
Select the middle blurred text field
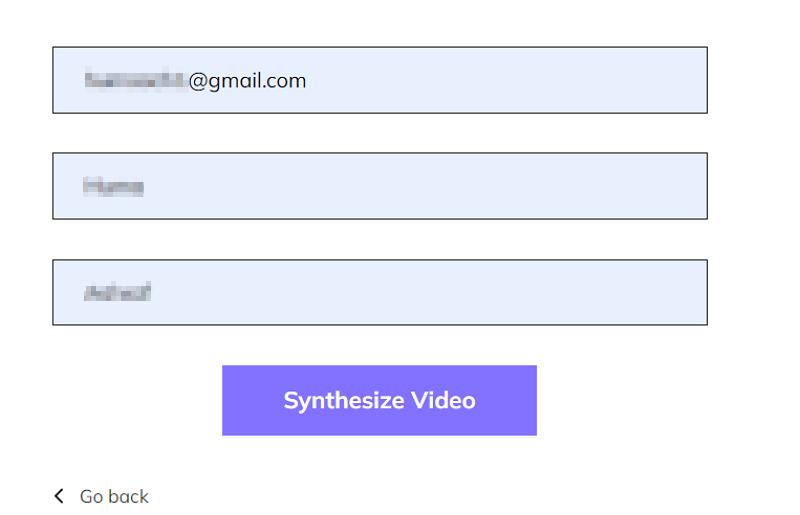pyautogui.click(x=380, y=186)
